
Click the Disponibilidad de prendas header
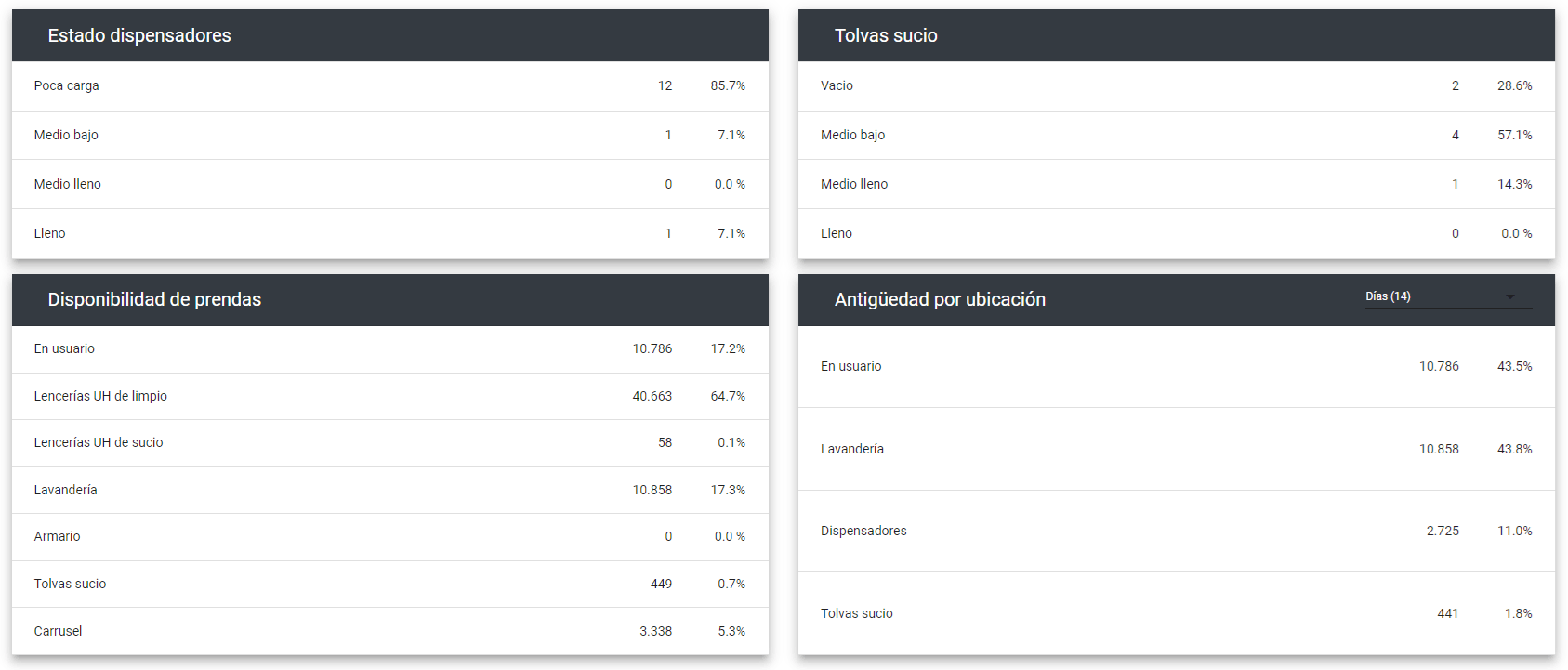pyautogui.click(x=154, y=299)
